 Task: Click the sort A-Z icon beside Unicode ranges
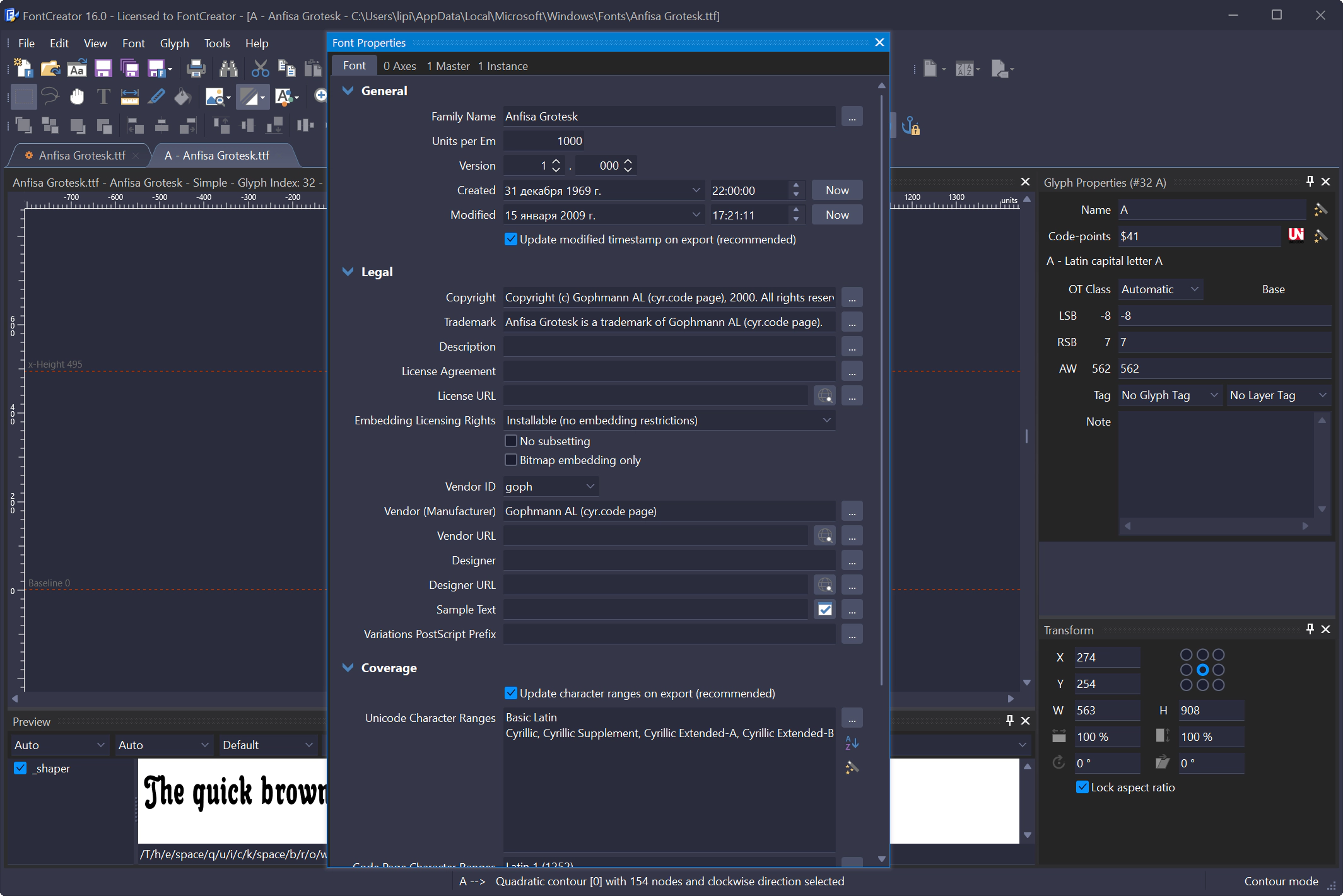pyautogui.click(x=852, y=743)
